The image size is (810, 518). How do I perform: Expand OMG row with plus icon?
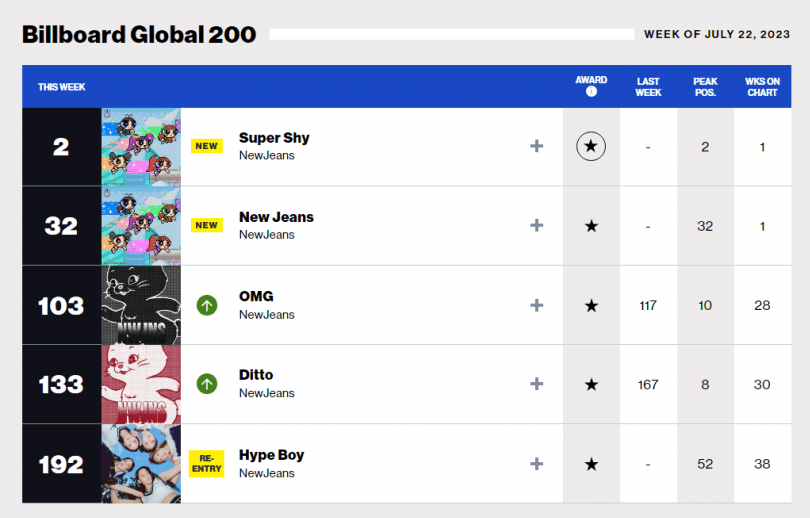[x=536, y=305]
